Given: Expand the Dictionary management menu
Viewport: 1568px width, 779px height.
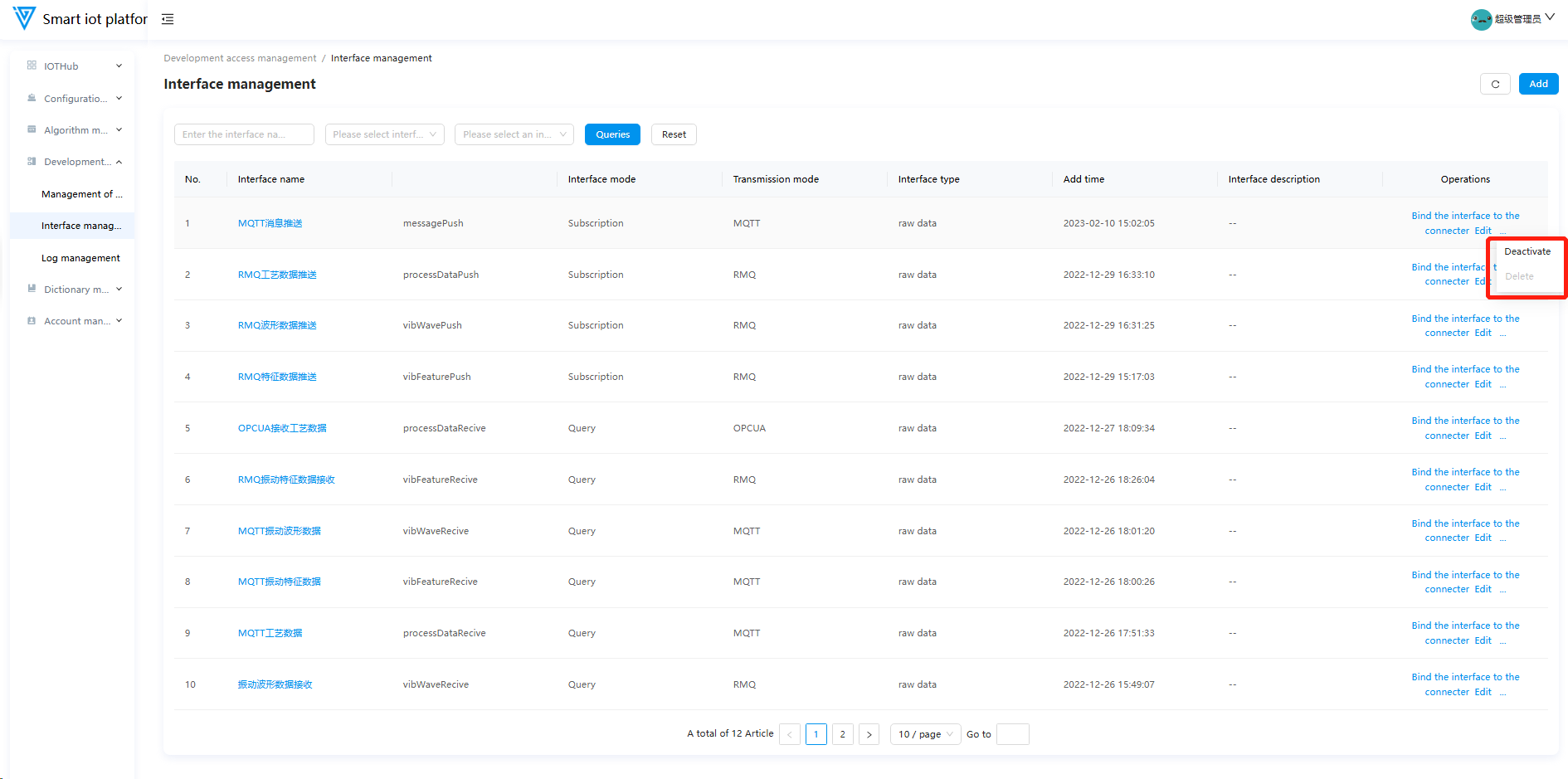Looking at the screenshot, I should [x=75, y=290].
